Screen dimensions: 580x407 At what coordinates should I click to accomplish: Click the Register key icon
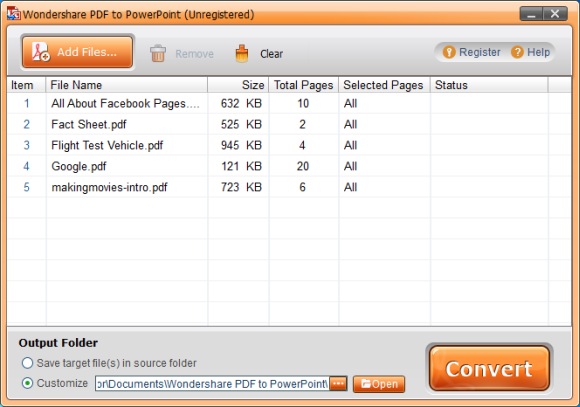click(x=449, y=52)
